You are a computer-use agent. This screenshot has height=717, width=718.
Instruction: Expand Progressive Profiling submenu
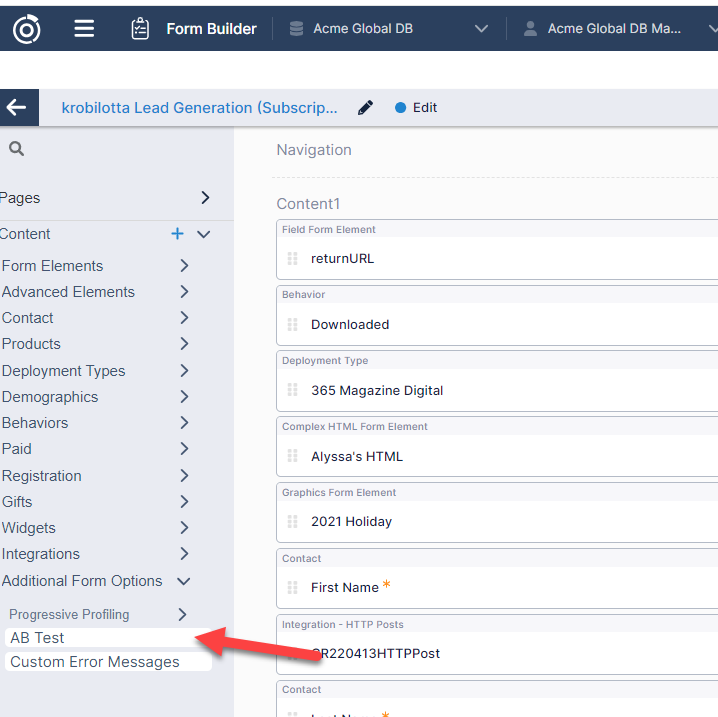182,614
